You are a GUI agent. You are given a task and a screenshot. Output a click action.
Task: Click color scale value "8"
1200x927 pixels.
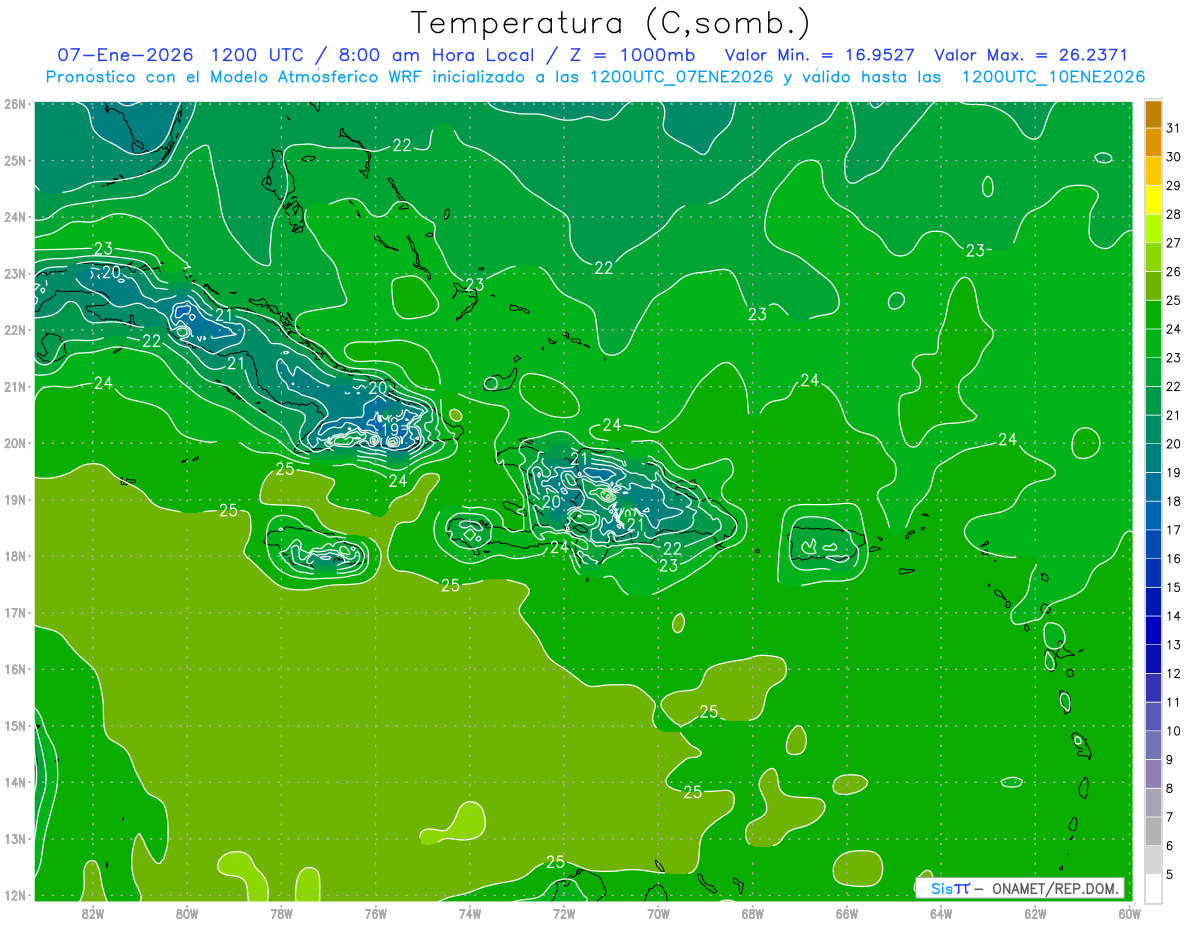1170,788
